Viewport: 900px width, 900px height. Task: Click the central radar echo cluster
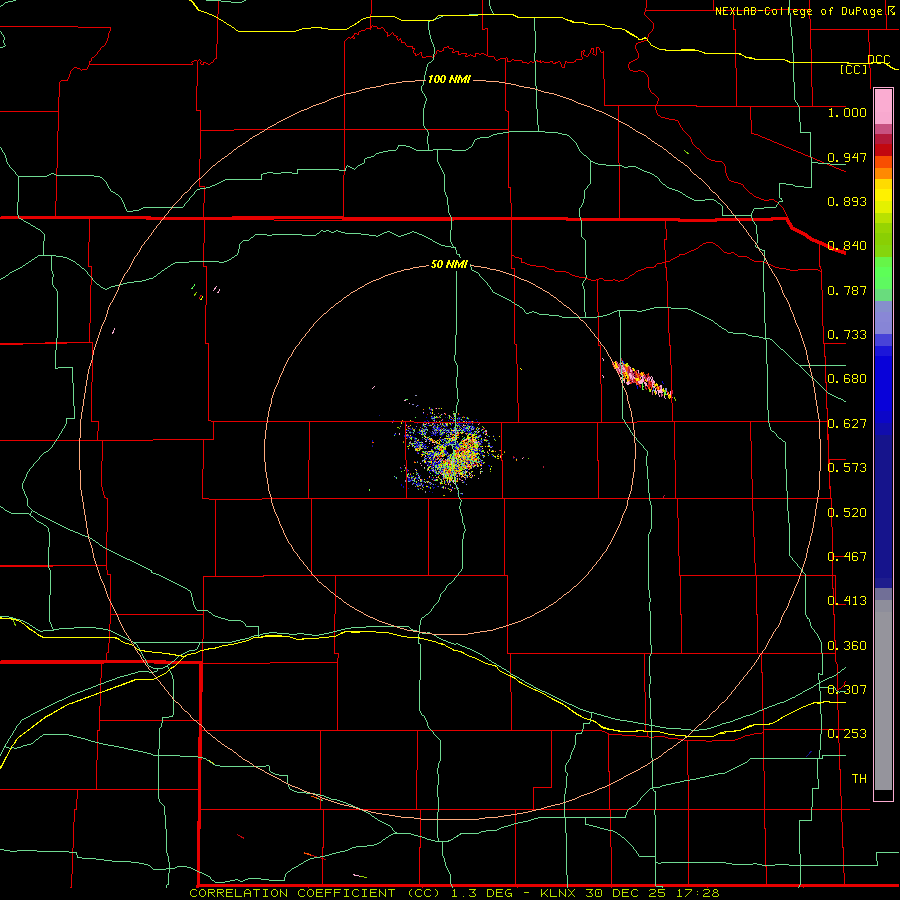pyautogui.click(x=451, y=452)
